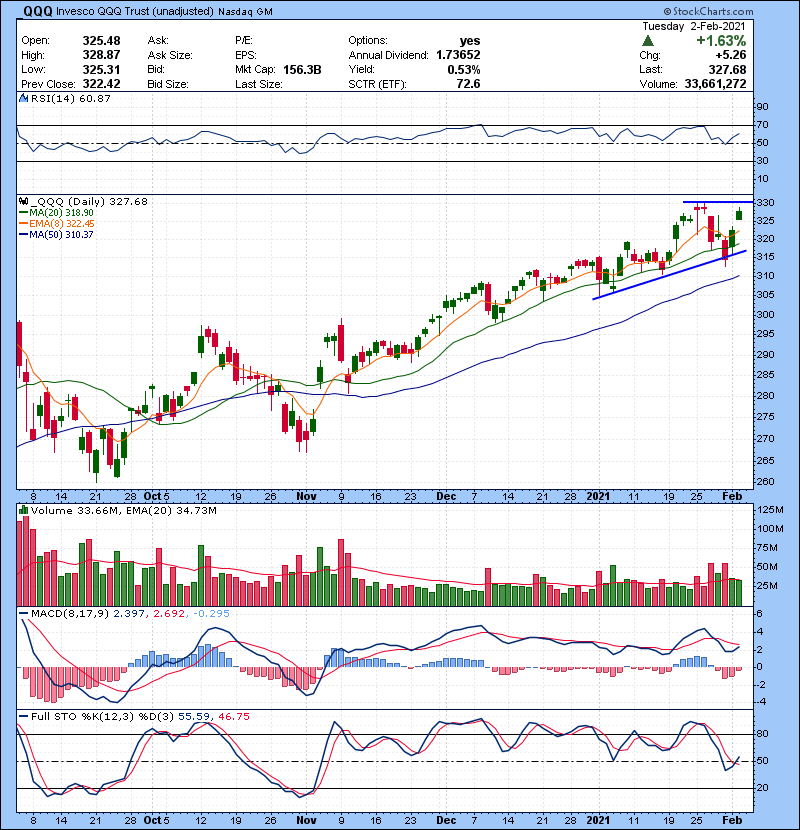Screen dimensions: 800x830
Task: Click the stochastic %D value 46.75
Action: pos(233,716)
